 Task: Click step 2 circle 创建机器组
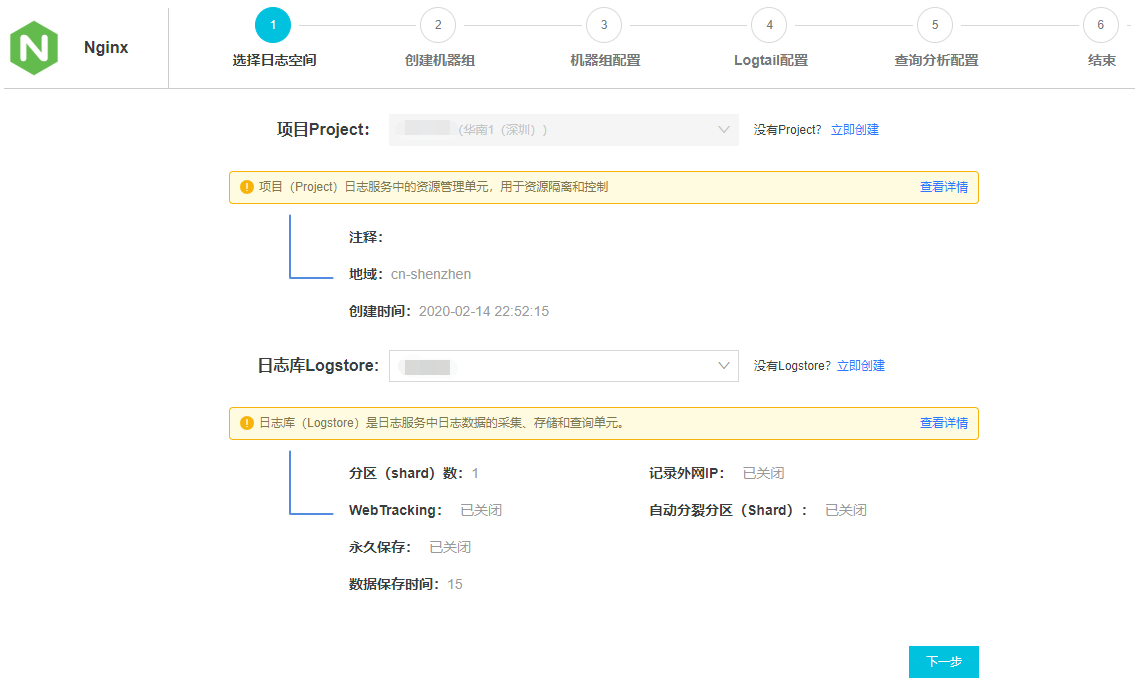[x=438, y=25]
